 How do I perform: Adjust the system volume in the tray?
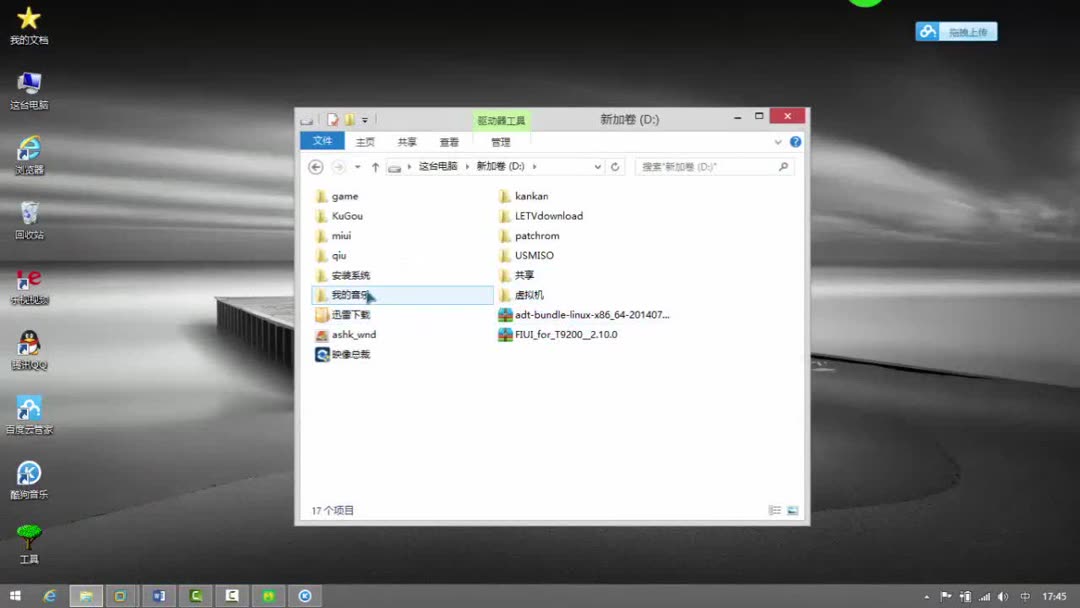(1003, 595)
